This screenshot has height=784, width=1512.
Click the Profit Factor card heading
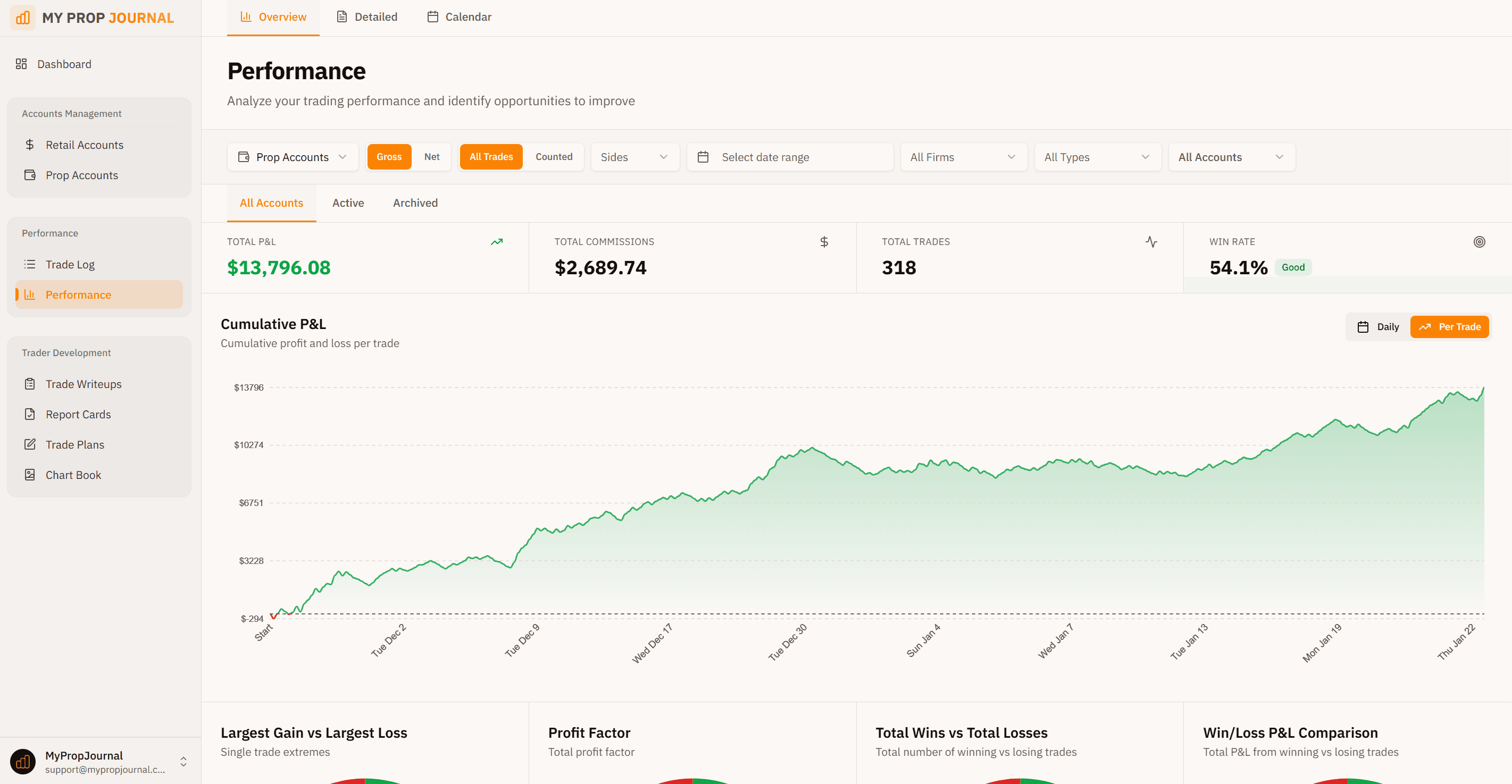589,732
